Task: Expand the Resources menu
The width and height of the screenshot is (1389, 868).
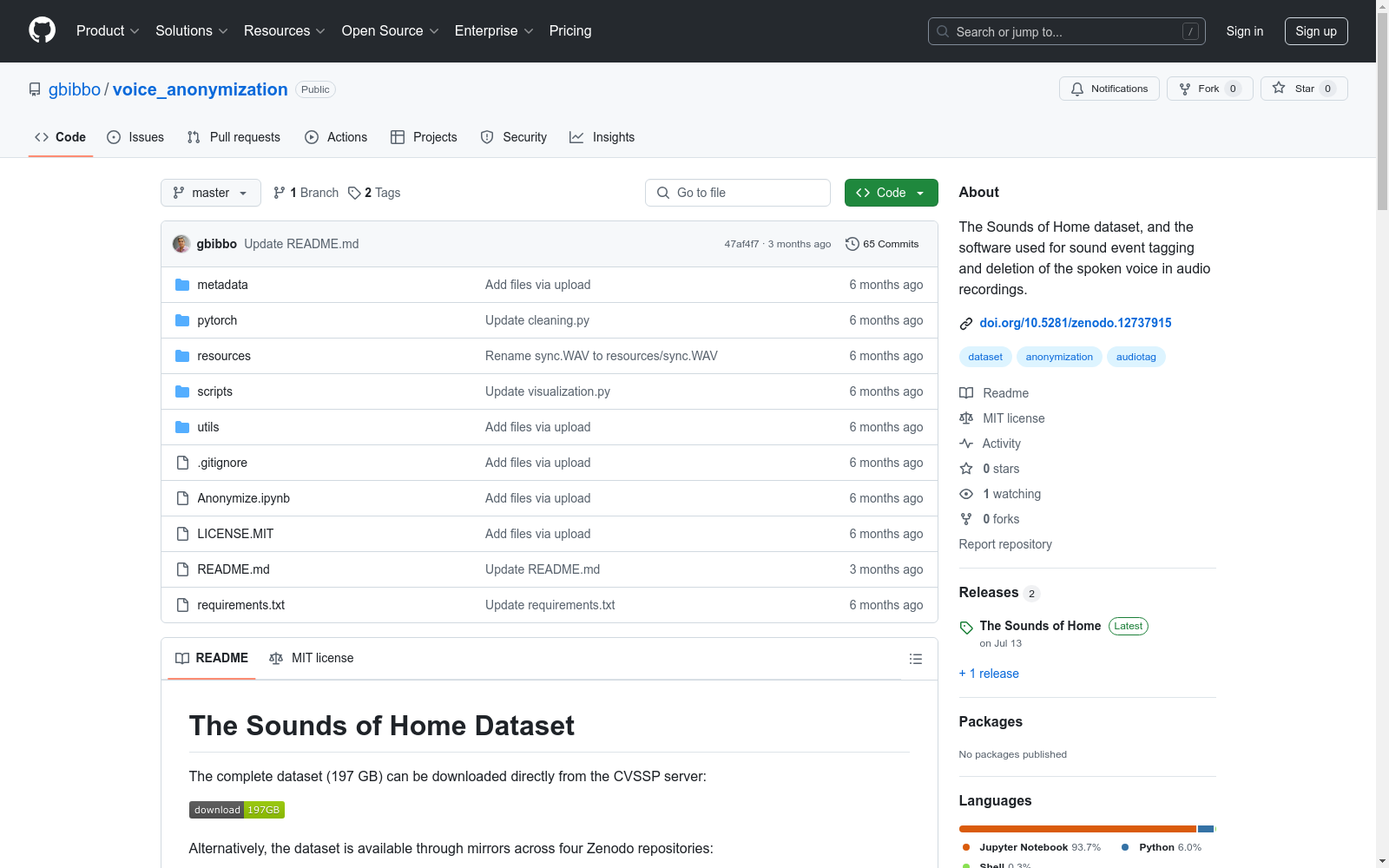Action: tap(285, 30)
